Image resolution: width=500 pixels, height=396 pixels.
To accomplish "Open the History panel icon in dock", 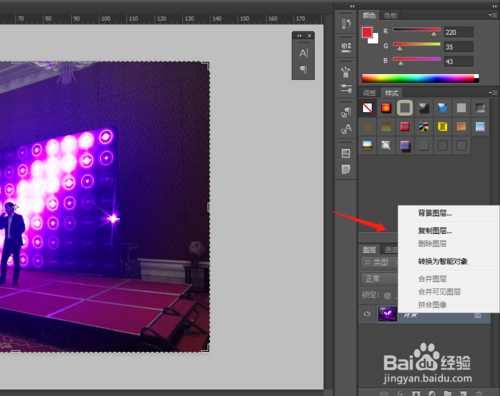I will click(x=346, y=24).
